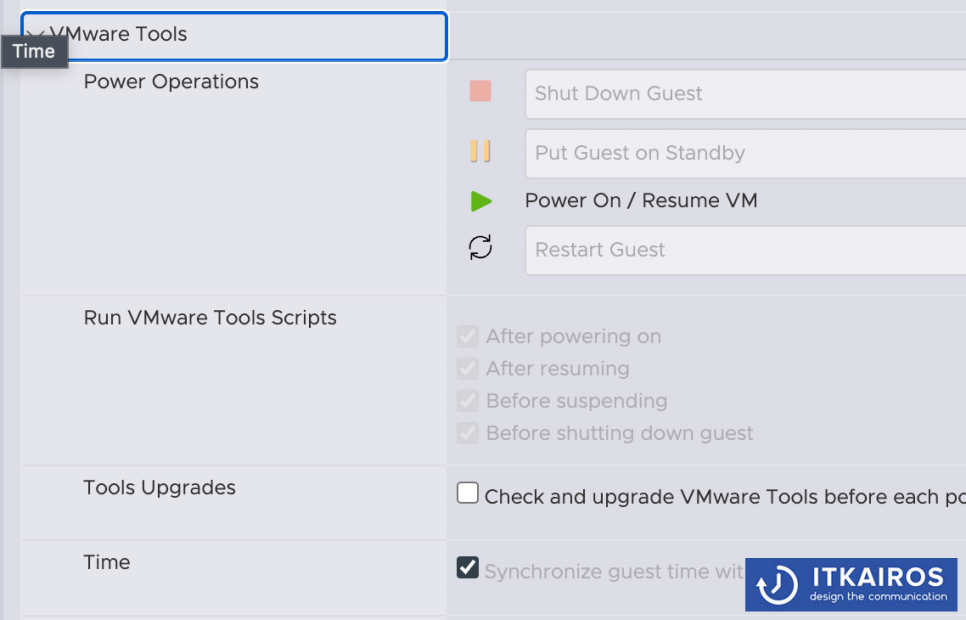Click the red Shut Down Guest stop icon
966x620 pixels.
coord(480,91)
